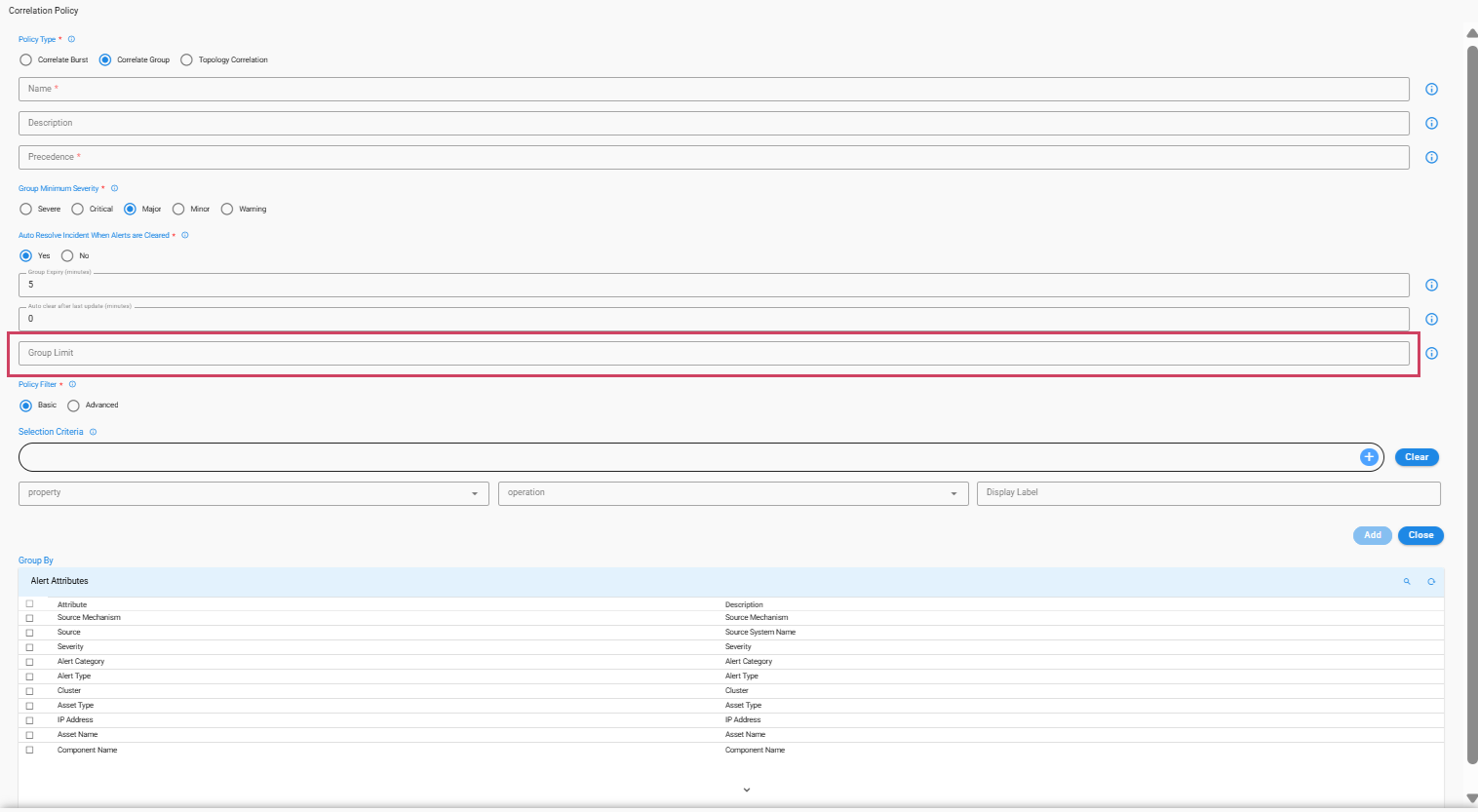
Task: Expand attributes list with bottom chevron
Action: click(747, 791)
